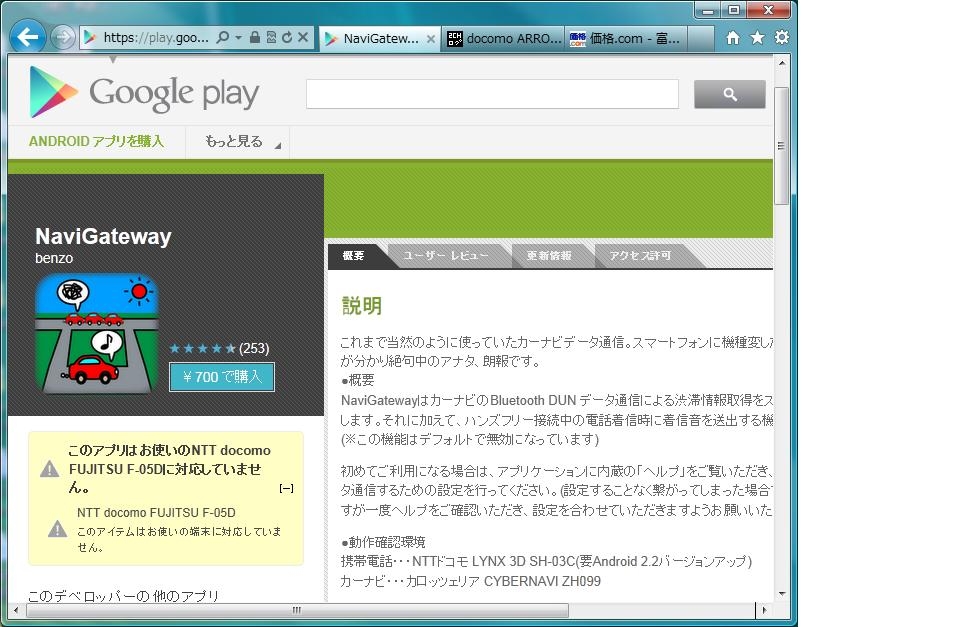Click このデベロッパーの他のアプリ heading
The width and height of the screenshot is (960, 627).
pyautogui.click(x=124, y=596)
